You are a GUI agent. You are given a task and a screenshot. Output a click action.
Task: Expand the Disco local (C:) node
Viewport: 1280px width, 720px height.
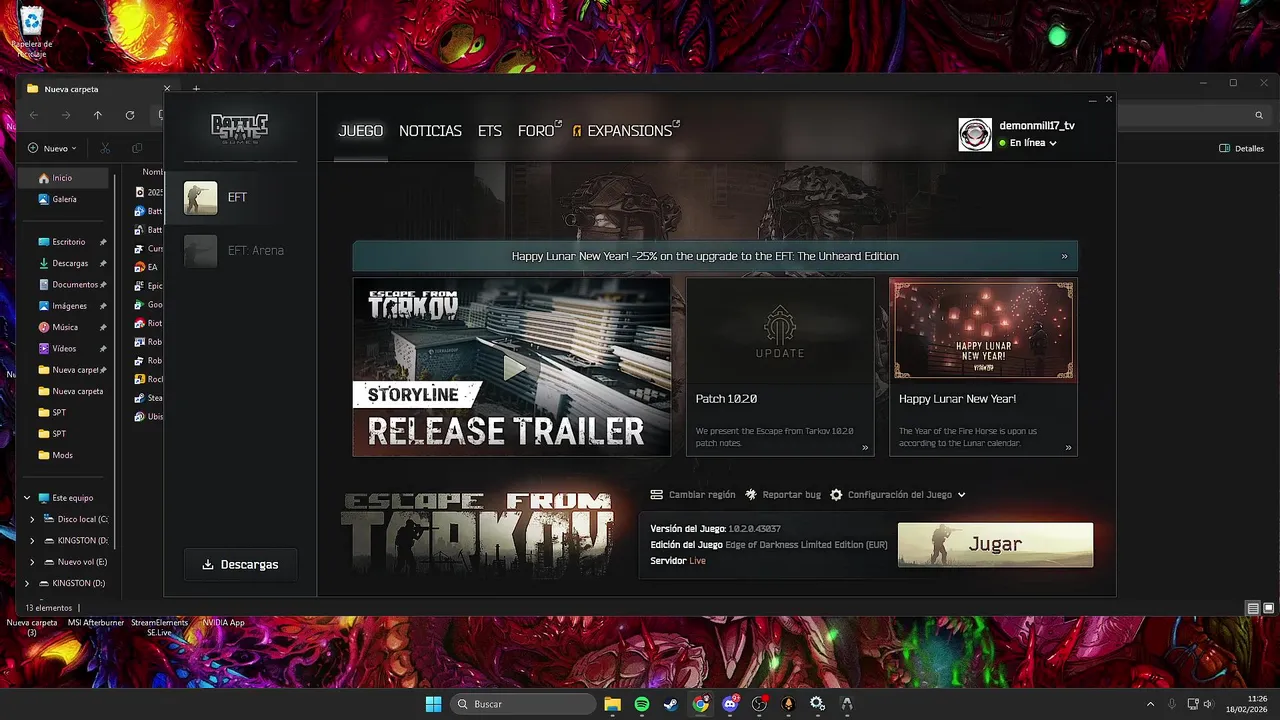pos(32,519)
